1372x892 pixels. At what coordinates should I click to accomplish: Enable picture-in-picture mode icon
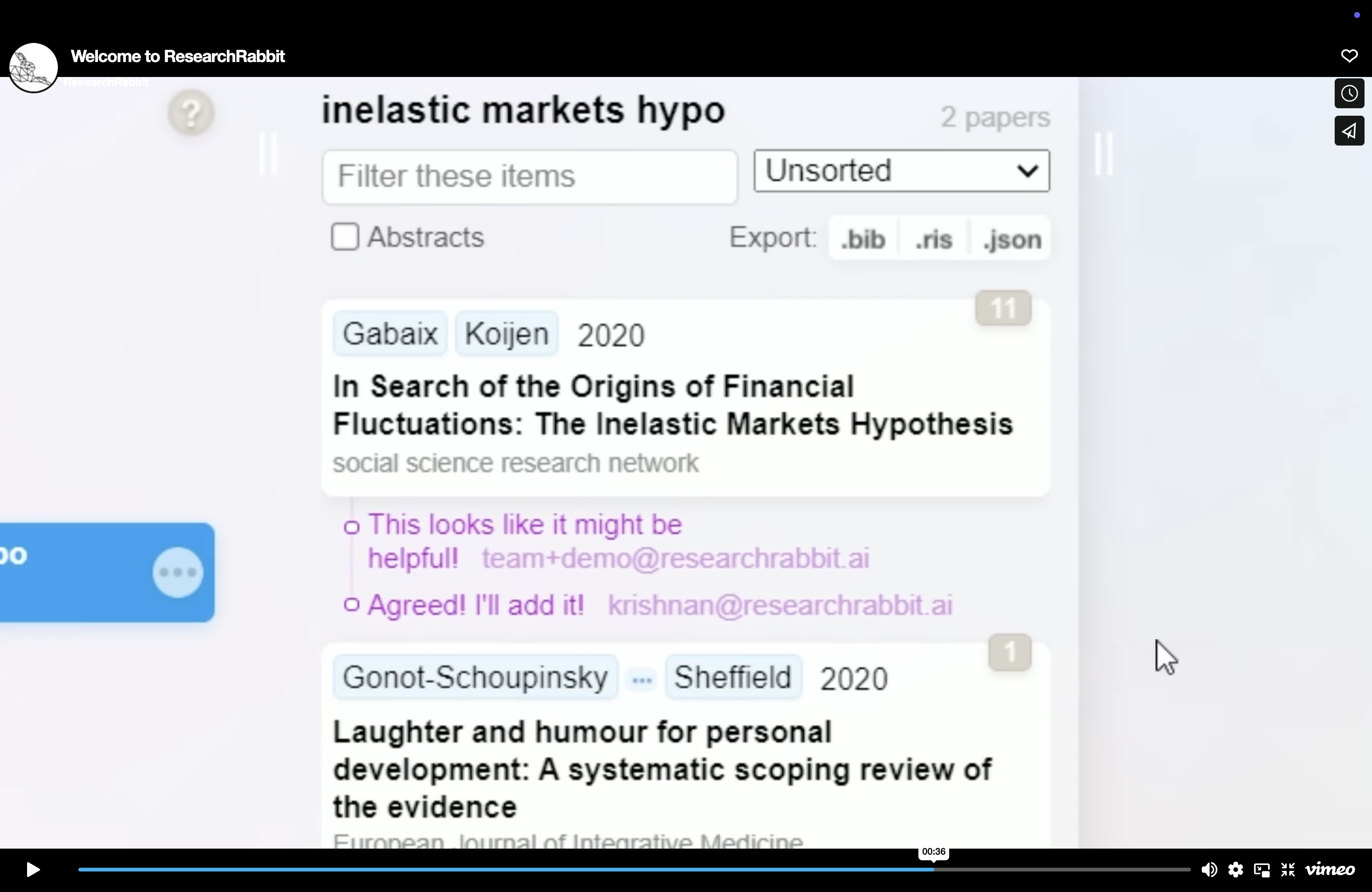1262,870
